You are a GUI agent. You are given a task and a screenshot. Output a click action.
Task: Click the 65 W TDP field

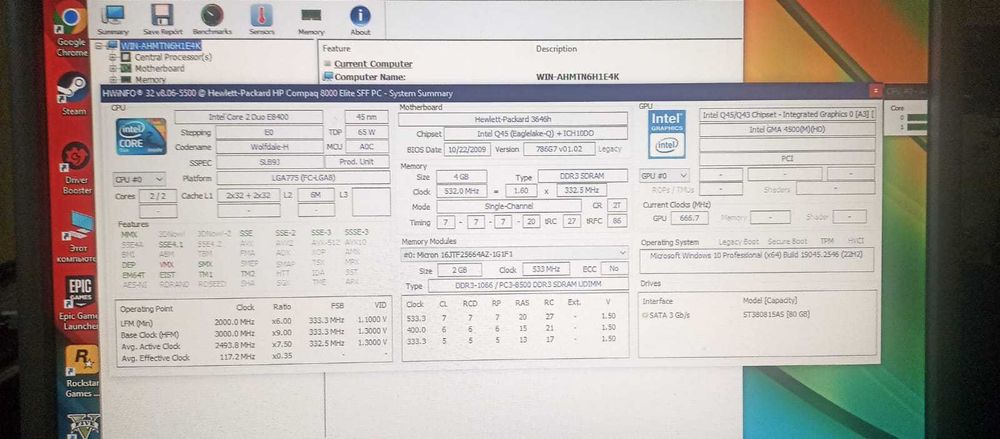(367, 132)
